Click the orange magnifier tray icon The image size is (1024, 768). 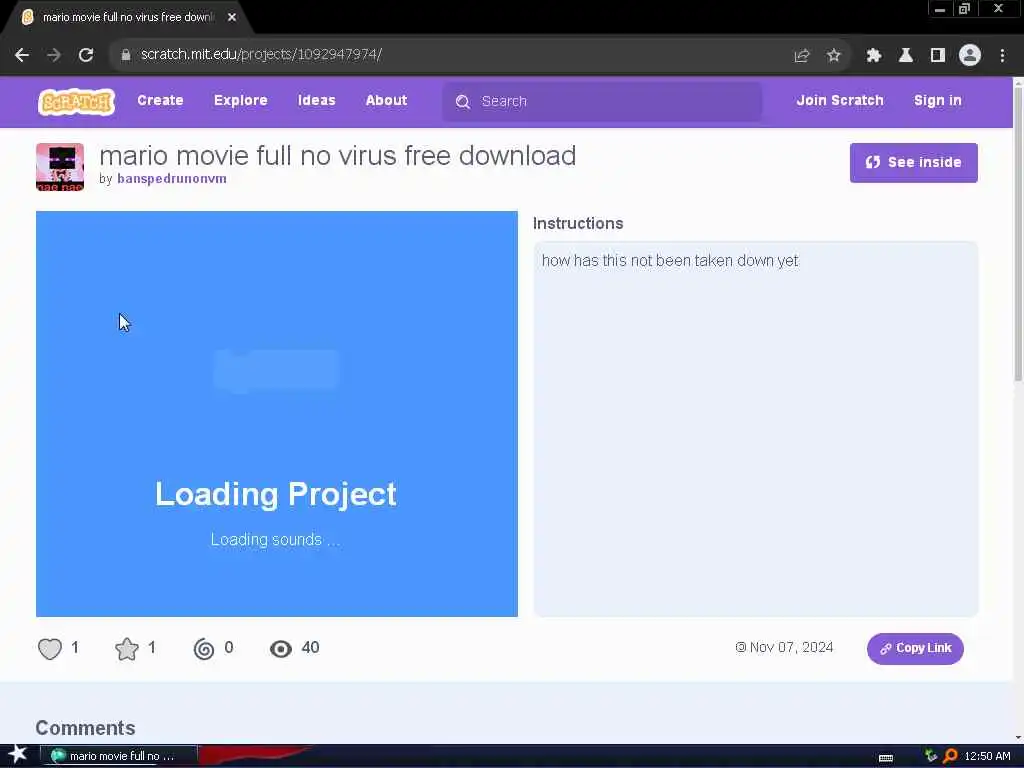(951, 756)
